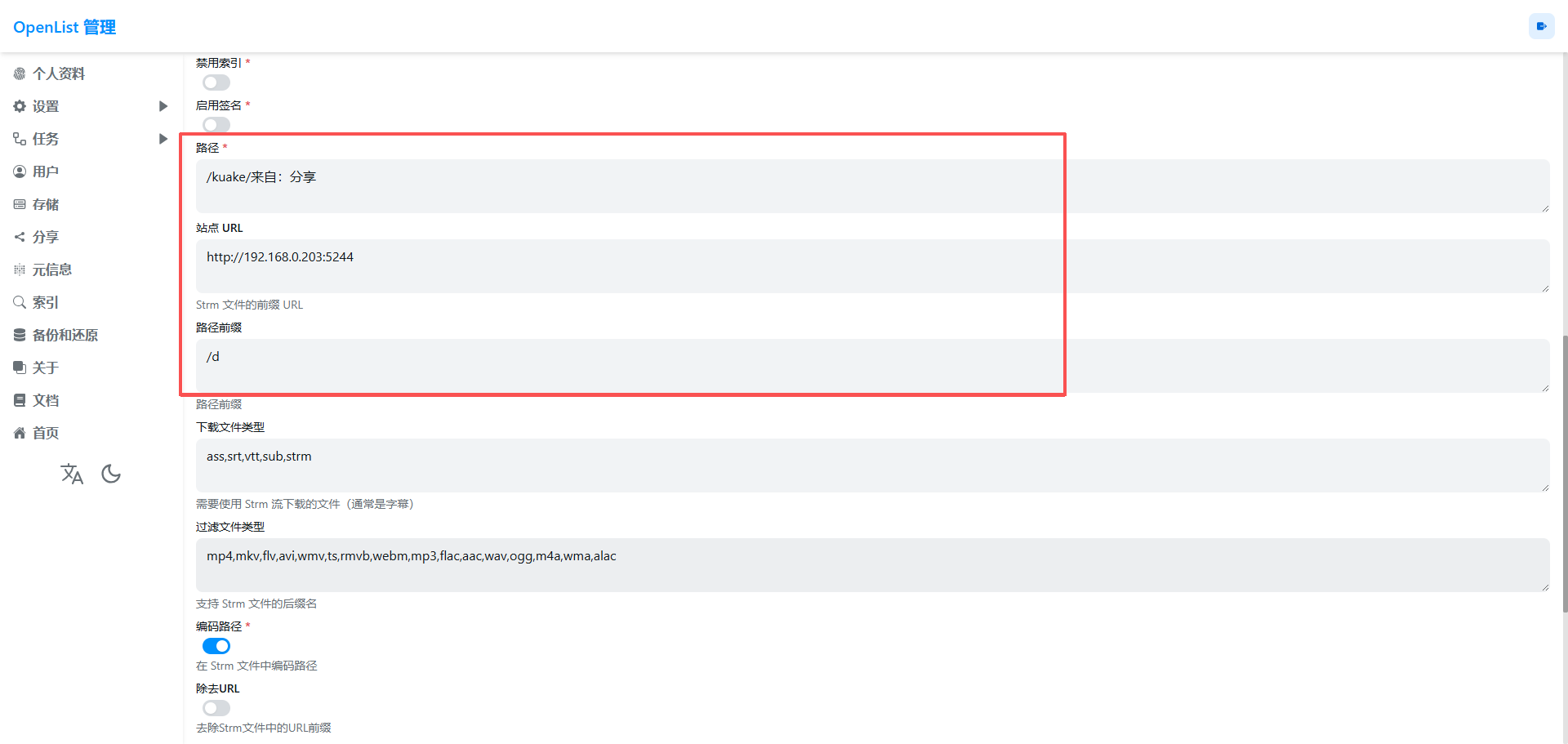Go to 首页 from the sidebar
1568x744 pixels.
[46, 433]
